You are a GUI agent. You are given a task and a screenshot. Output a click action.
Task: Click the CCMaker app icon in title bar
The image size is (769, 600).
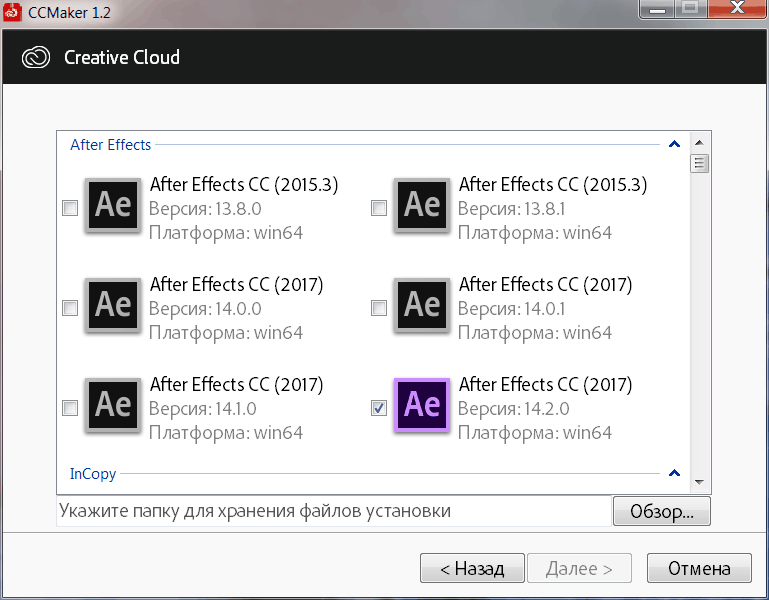(12, 12)
